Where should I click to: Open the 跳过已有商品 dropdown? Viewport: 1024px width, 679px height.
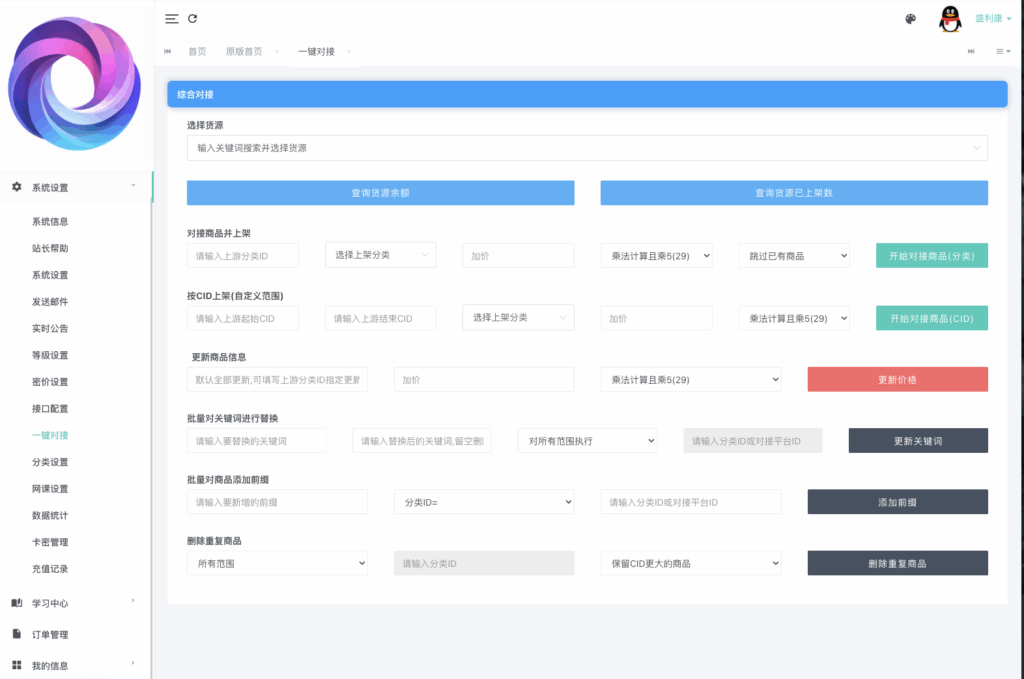[x=793, y=255]
